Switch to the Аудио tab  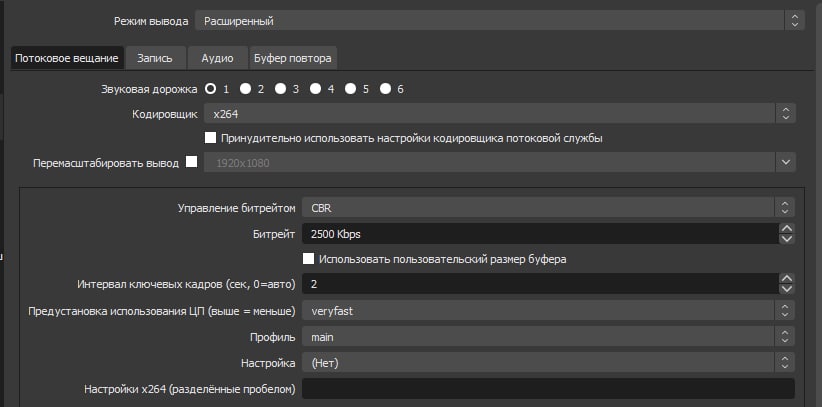[x=217, y=58]
